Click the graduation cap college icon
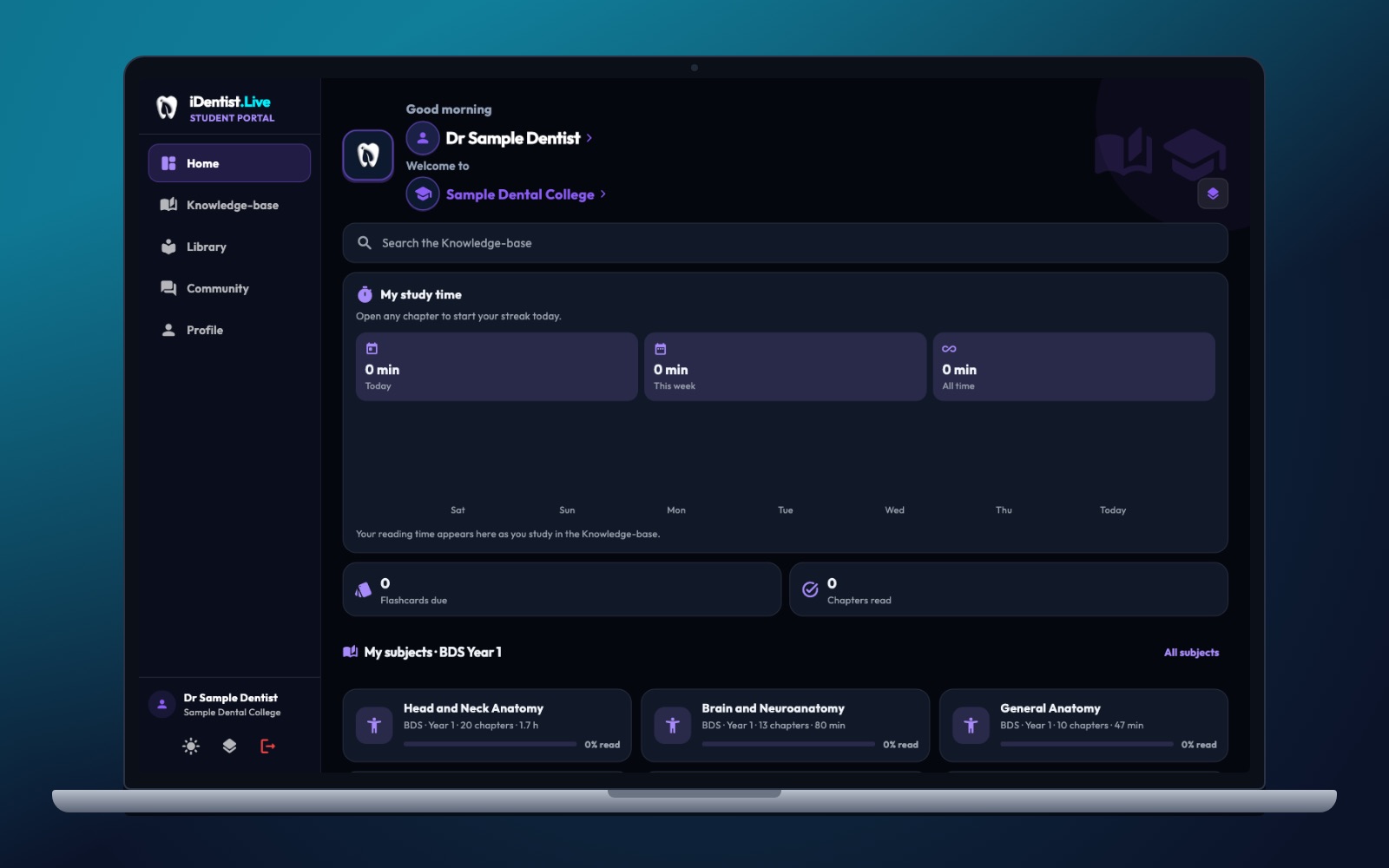1389x868 pixels. pyautogui.click(x=423, y=194)
